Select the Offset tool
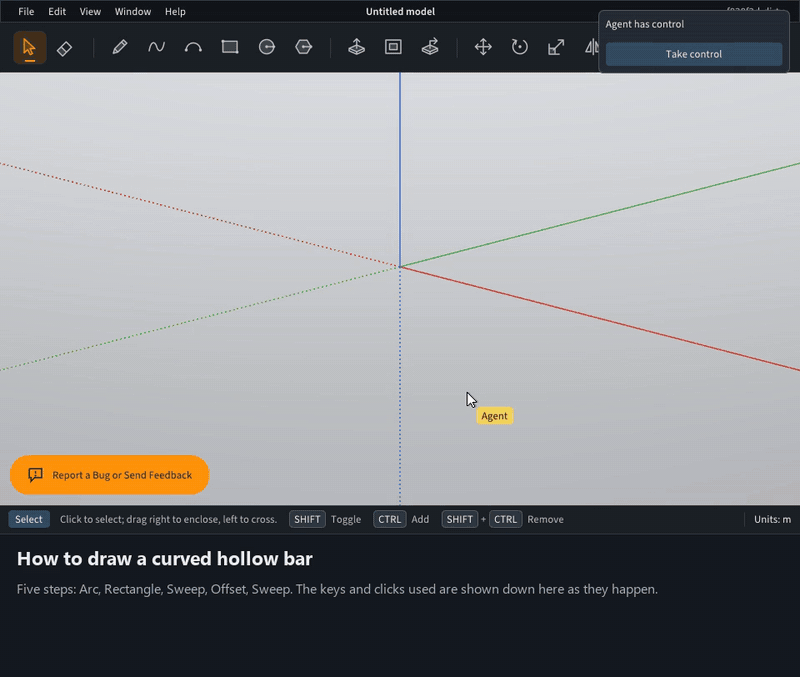Screen dimensions: 800x677 (x=393, y=47)
